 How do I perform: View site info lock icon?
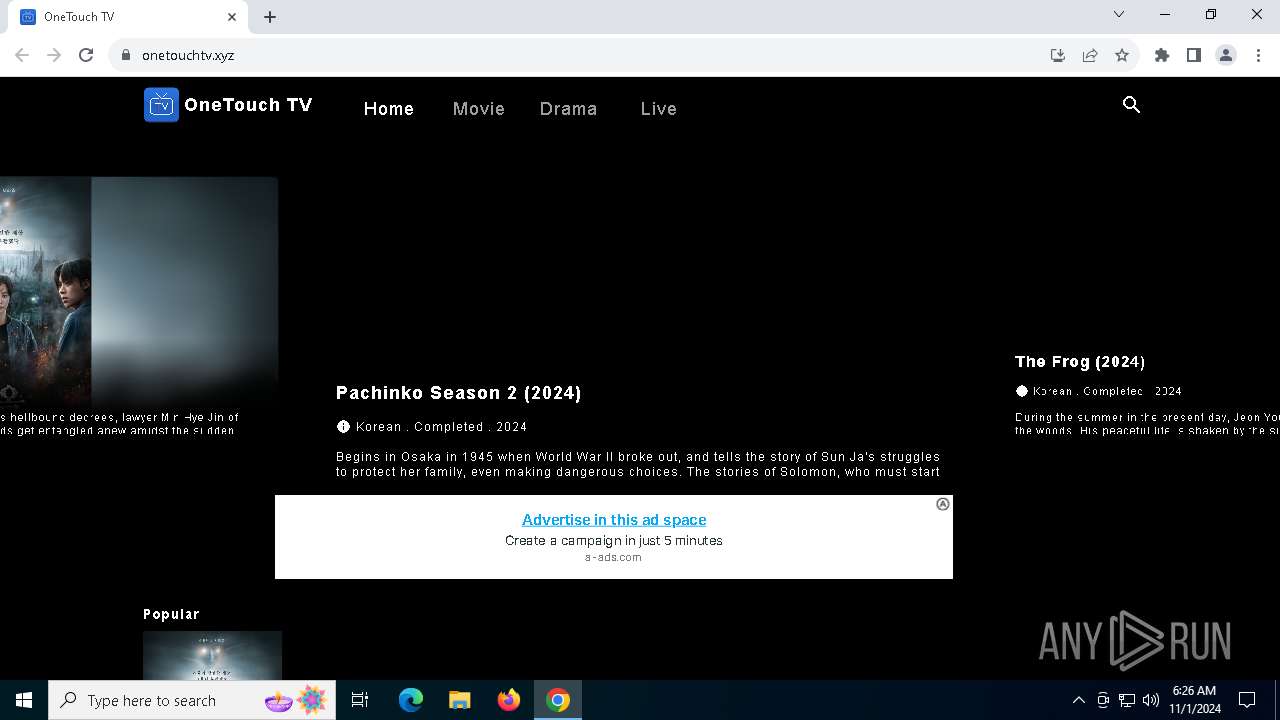click(125, 55)
